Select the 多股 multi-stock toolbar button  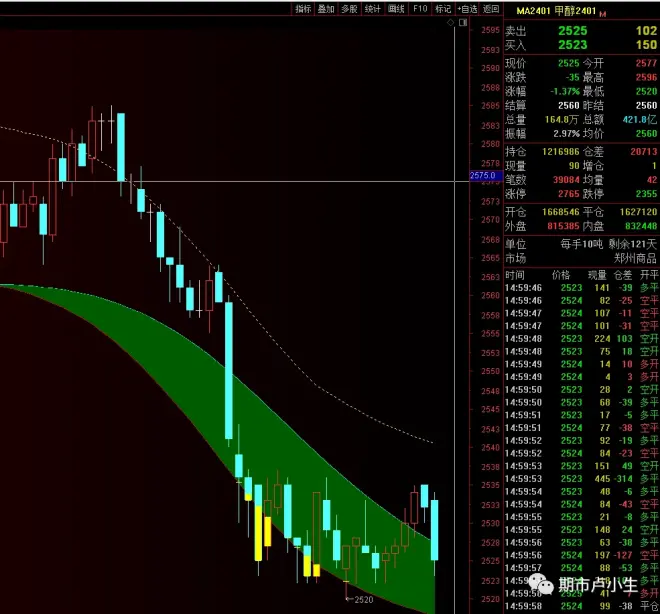[x=349, y=8]
